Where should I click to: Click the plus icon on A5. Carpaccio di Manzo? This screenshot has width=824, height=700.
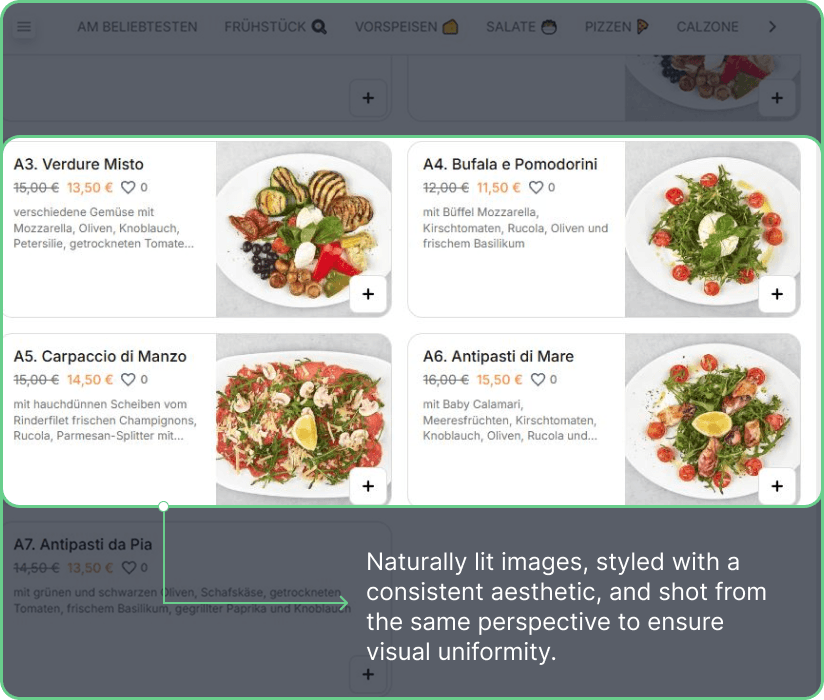(x=368, y=486)
